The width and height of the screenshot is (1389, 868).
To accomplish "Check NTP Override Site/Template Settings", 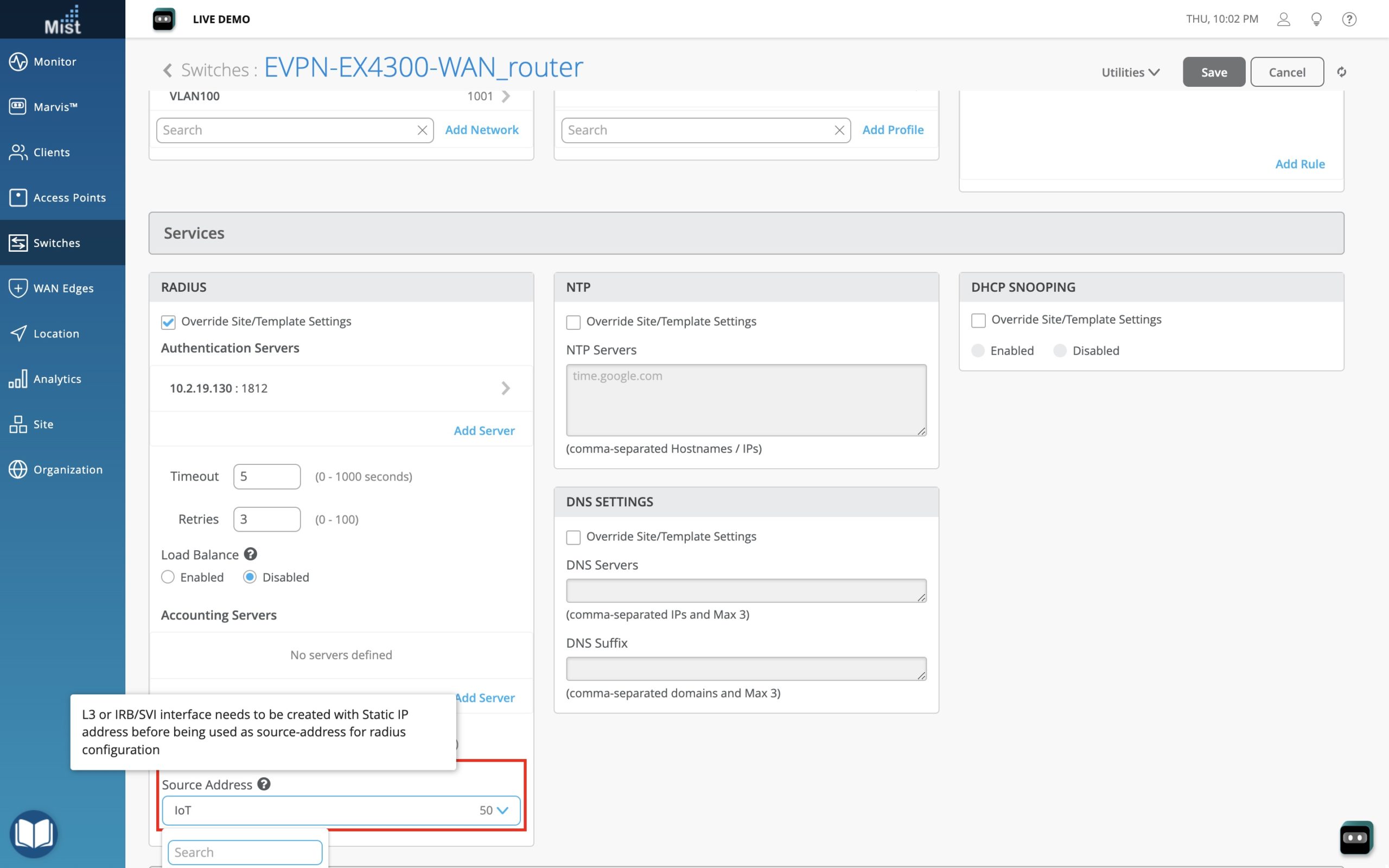I will (x=573, y=322).
